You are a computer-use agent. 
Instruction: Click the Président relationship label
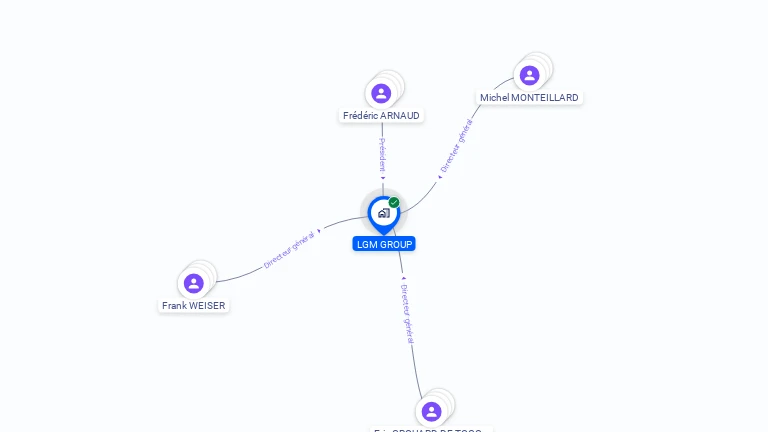pyautogui.click(x=383, y=155)
